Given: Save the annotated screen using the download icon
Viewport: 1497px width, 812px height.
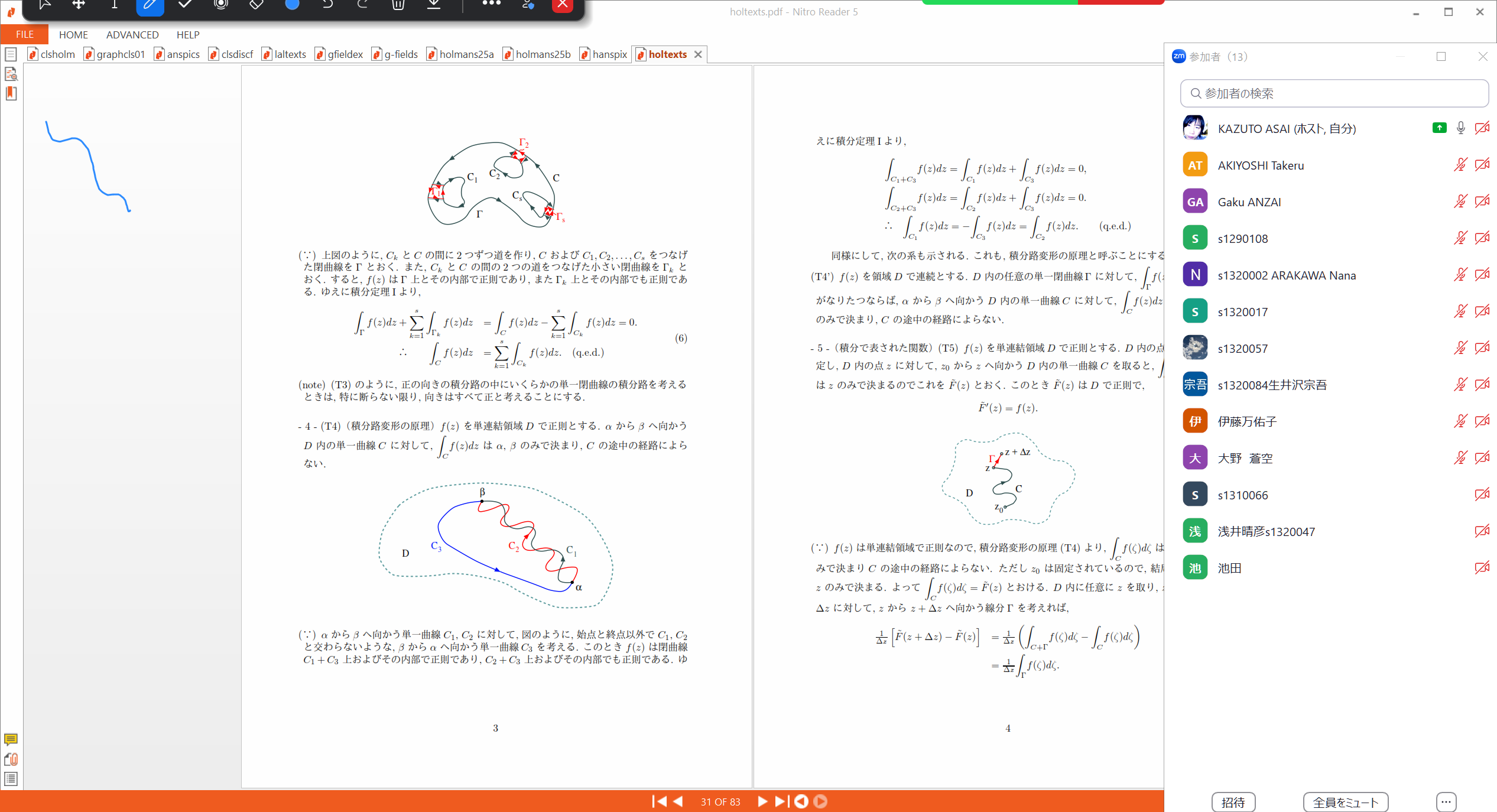Looking at the screenshot, I should click(x=434, y=5).
